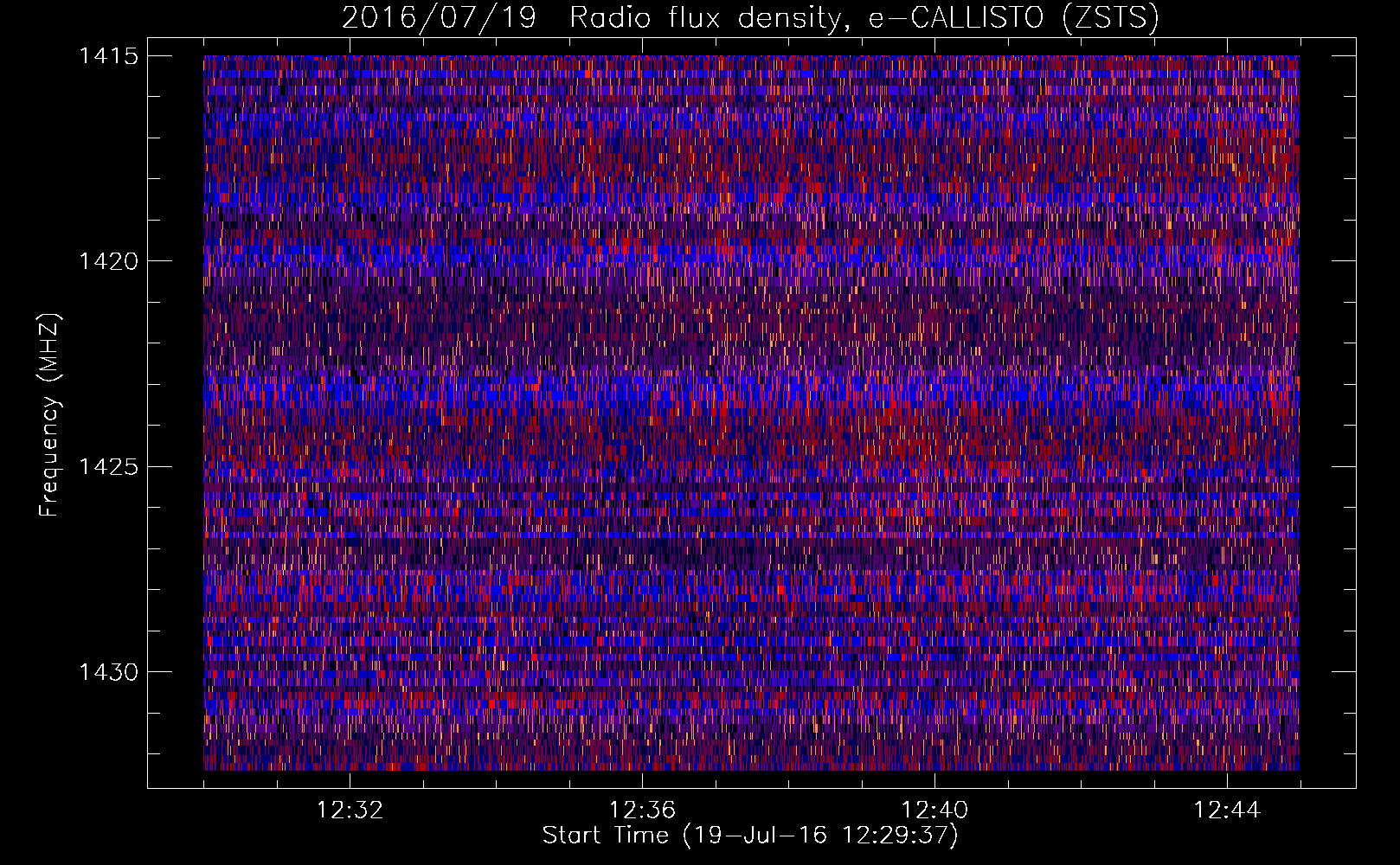
Task: Click the 1425 frequency tick label
Action: [x=108, y=467]
